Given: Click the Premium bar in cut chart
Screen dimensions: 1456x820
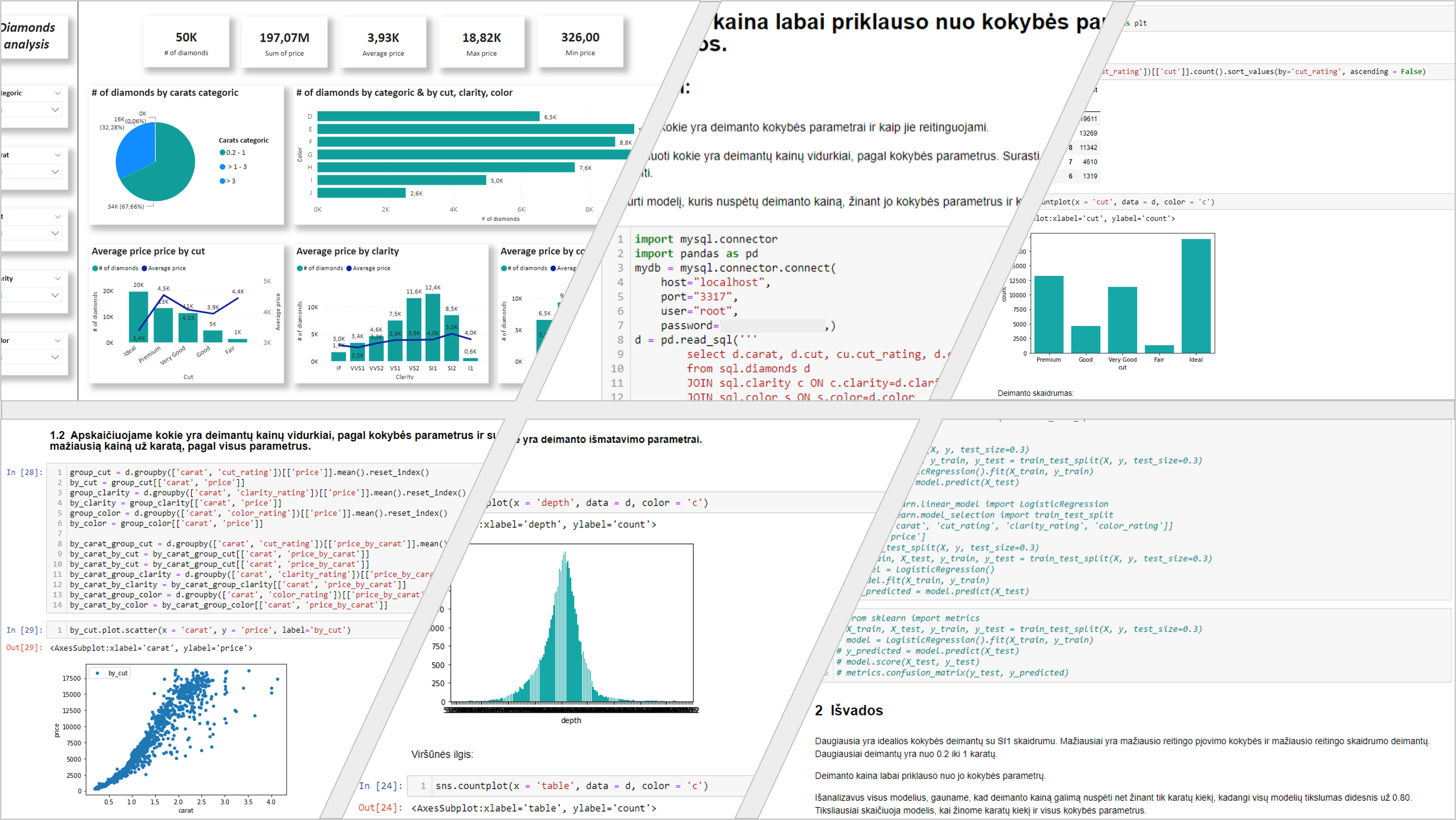Looking at the screenshot, I should [164, 325].
